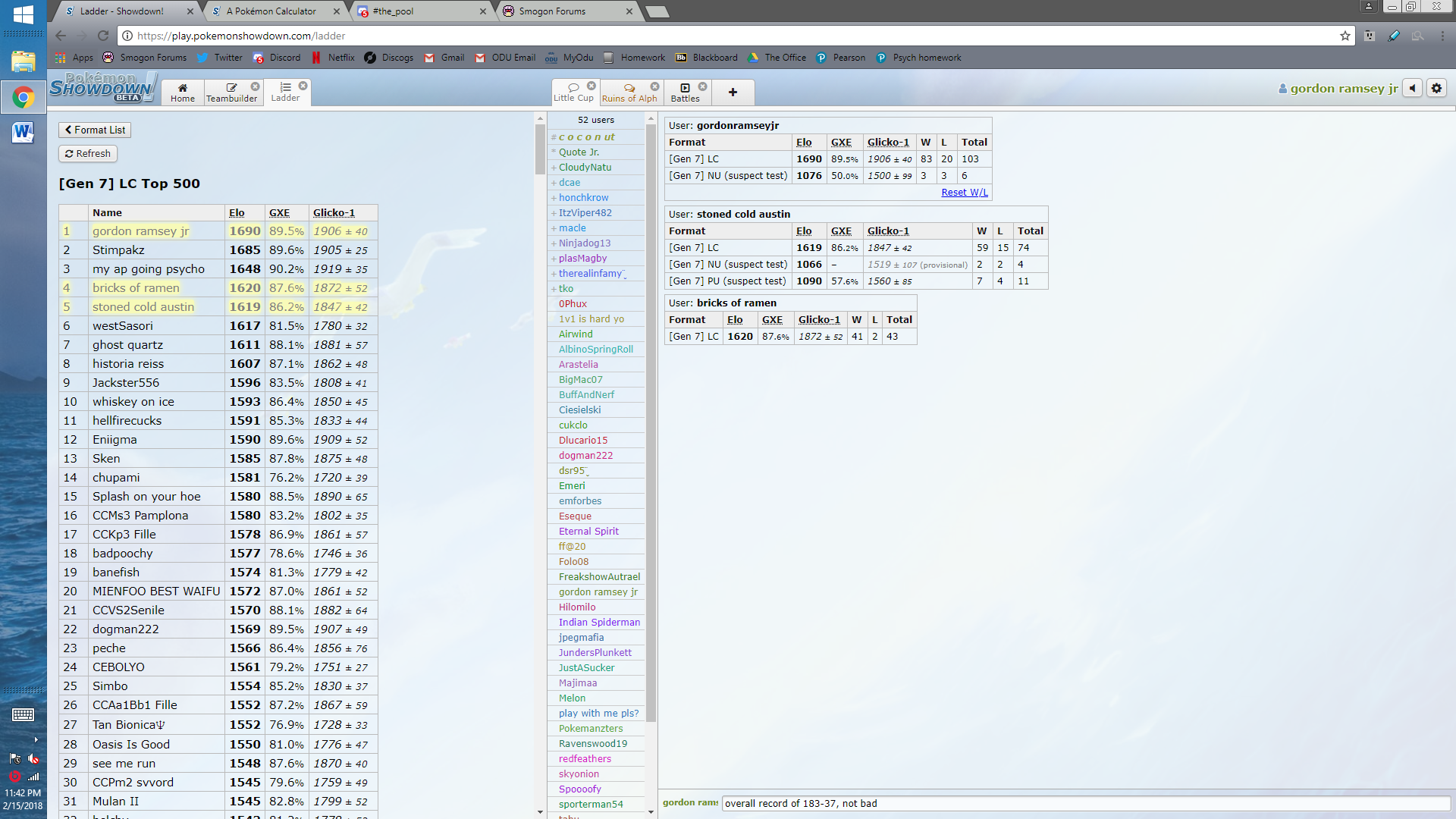Click Elo column header in ladder
Screen dimensions: 1456x819
pos(237,213)
